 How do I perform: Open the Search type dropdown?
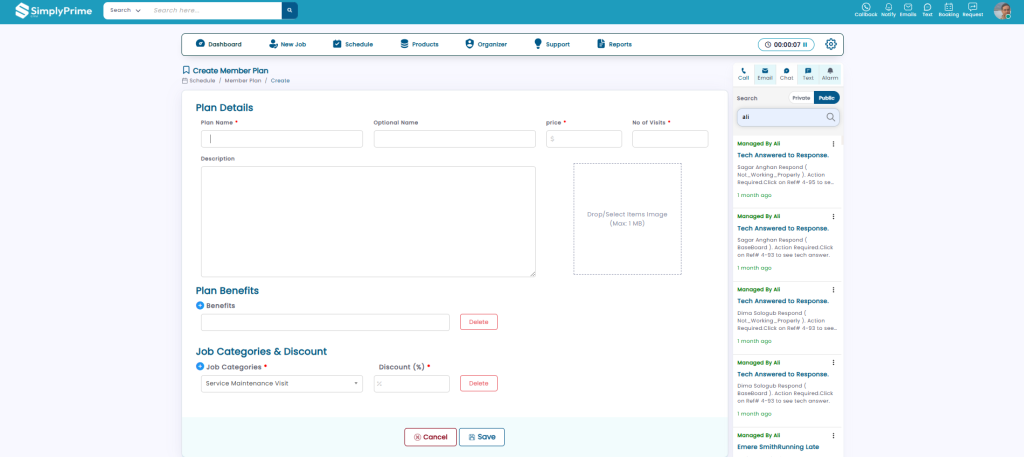[125, 10]
